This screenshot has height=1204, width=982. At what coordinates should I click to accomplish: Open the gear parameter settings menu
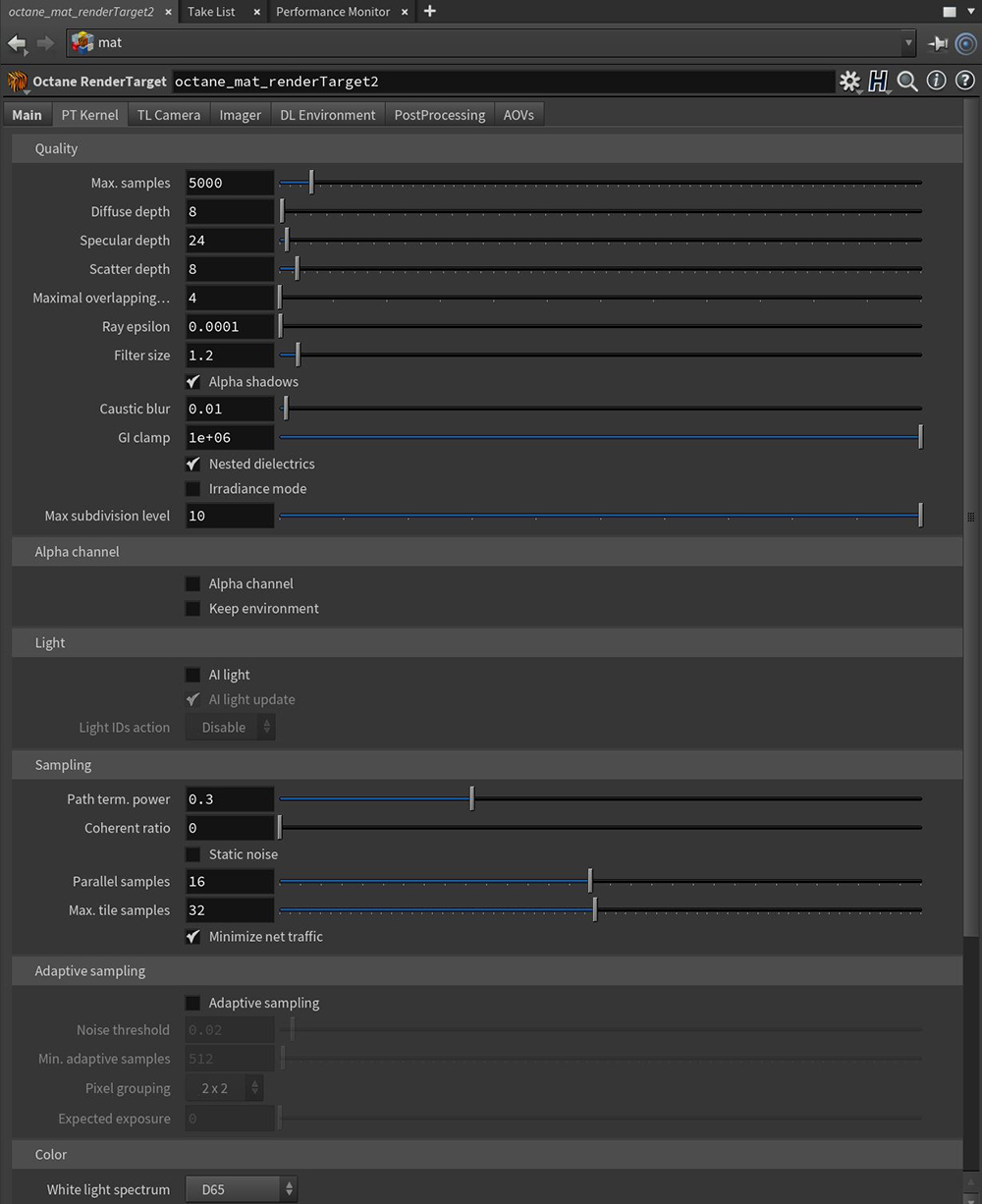(849, 82)
